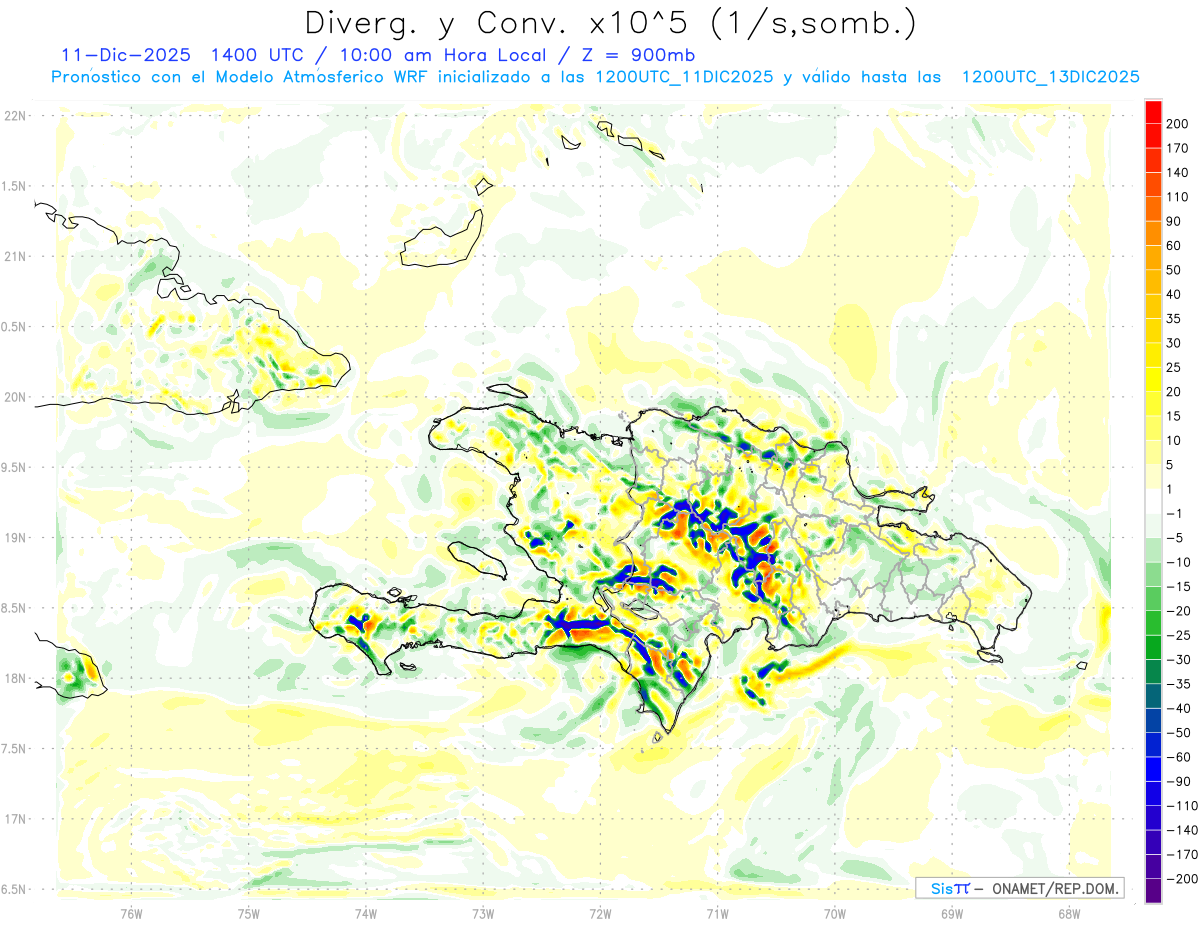Screen dimensions: 1200x927
Task: Click the "8.5N" latitude tick label
Action: coord(14,608)
